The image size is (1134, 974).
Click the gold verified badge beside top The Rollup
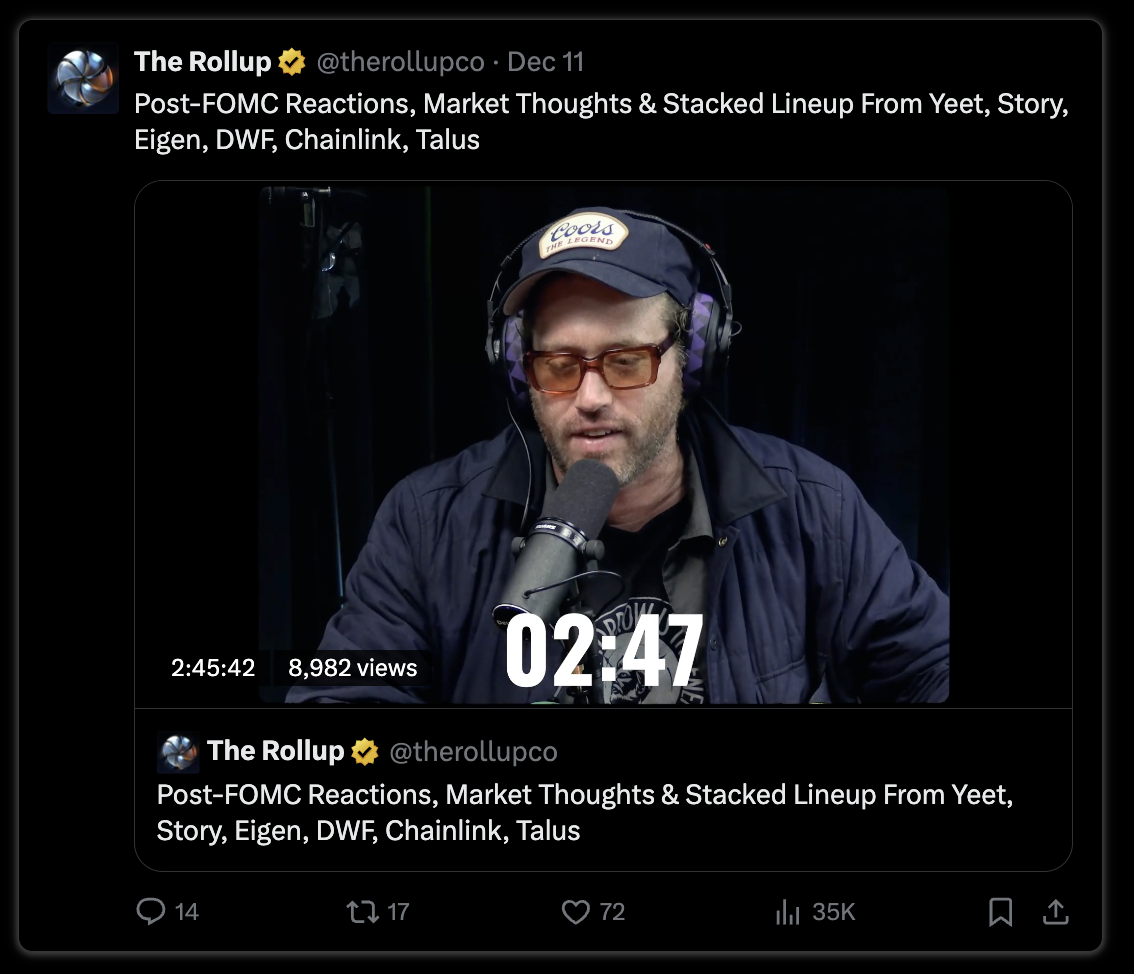click(291, 62)
